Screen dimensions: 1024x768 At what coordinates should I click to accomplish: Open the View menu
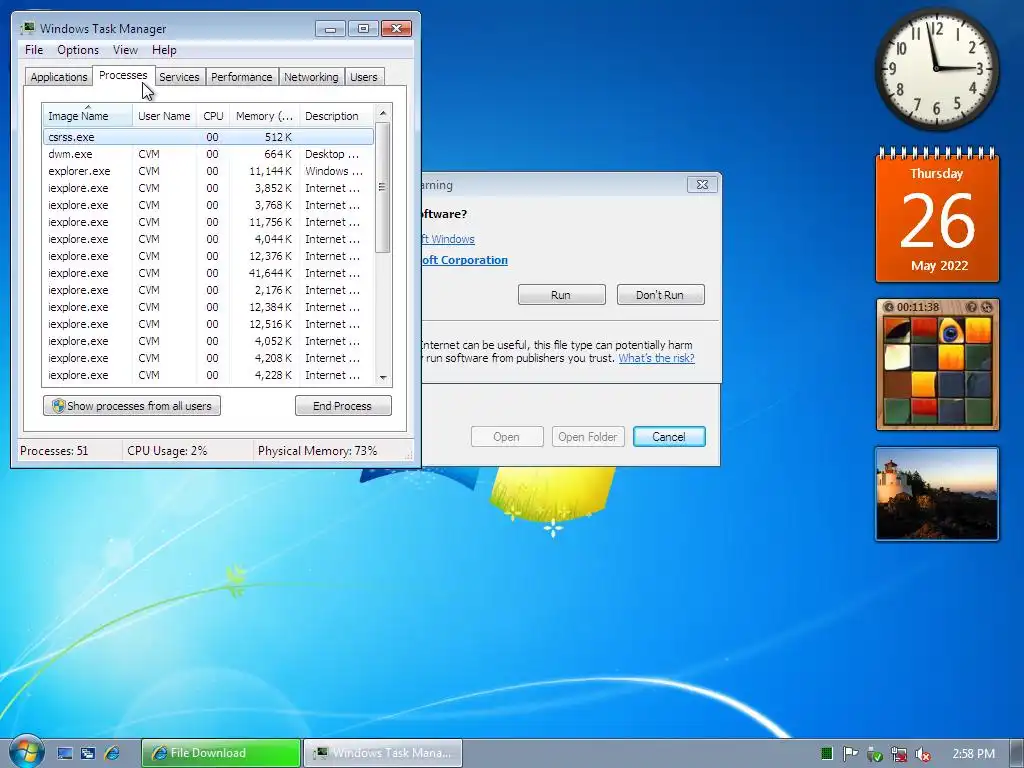pyautogui.click(x=125, y=50)
